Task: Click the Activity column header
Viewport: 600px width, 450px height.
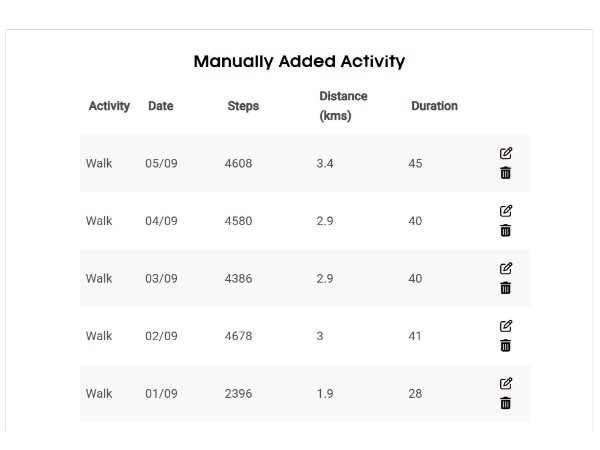Action: [x=109, y=106]
